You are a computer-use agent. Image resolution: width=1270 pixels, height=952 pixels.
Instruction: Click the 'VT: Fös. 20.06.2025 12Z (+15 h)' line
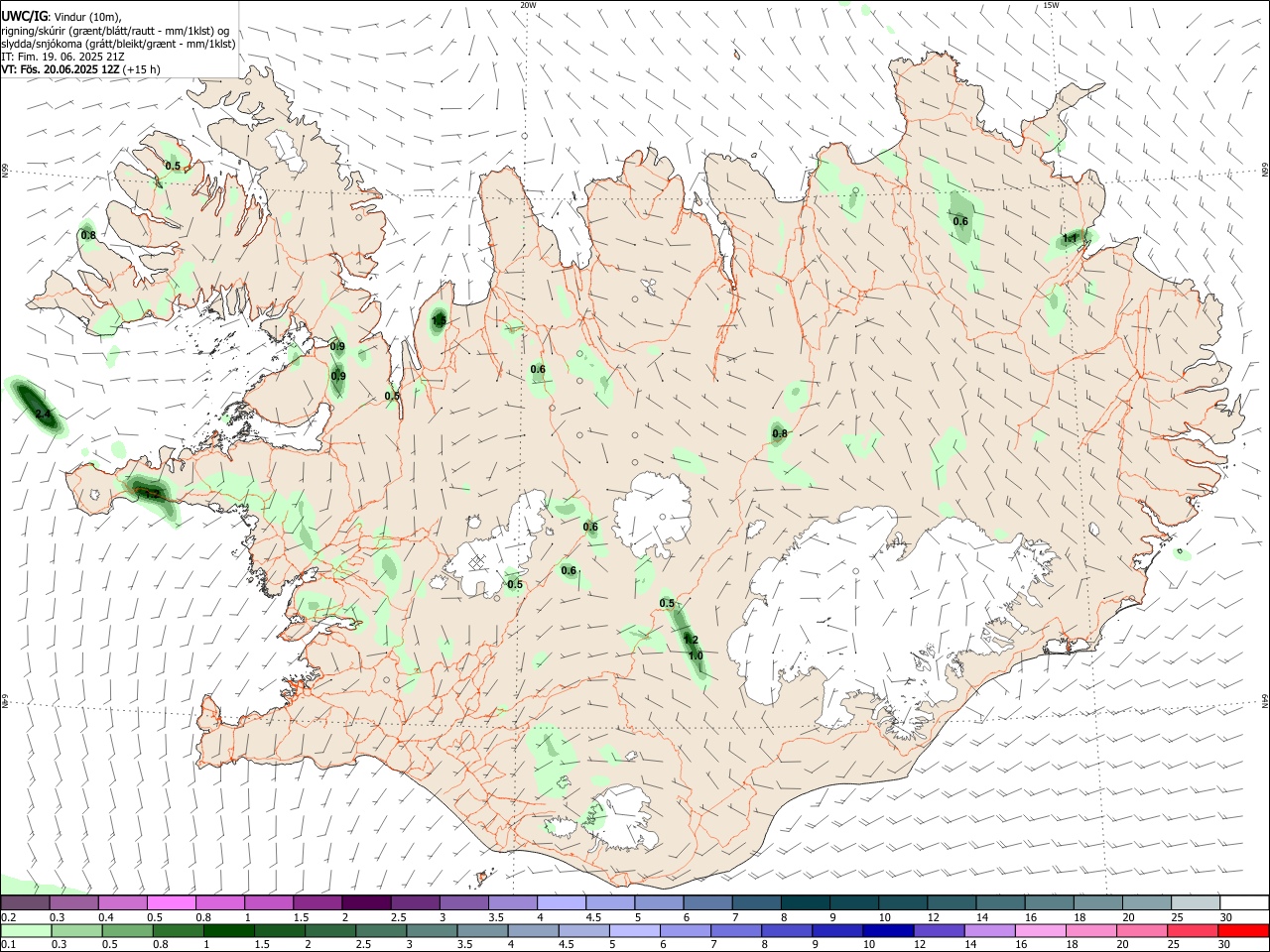(80, 69)
